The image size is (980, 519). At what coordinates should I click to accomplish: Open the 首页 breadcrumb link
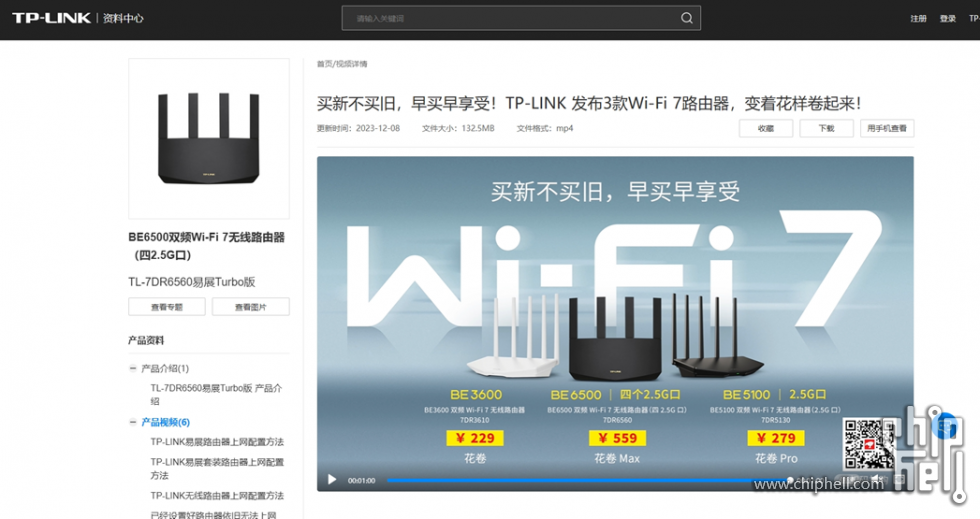pos(324,64)
